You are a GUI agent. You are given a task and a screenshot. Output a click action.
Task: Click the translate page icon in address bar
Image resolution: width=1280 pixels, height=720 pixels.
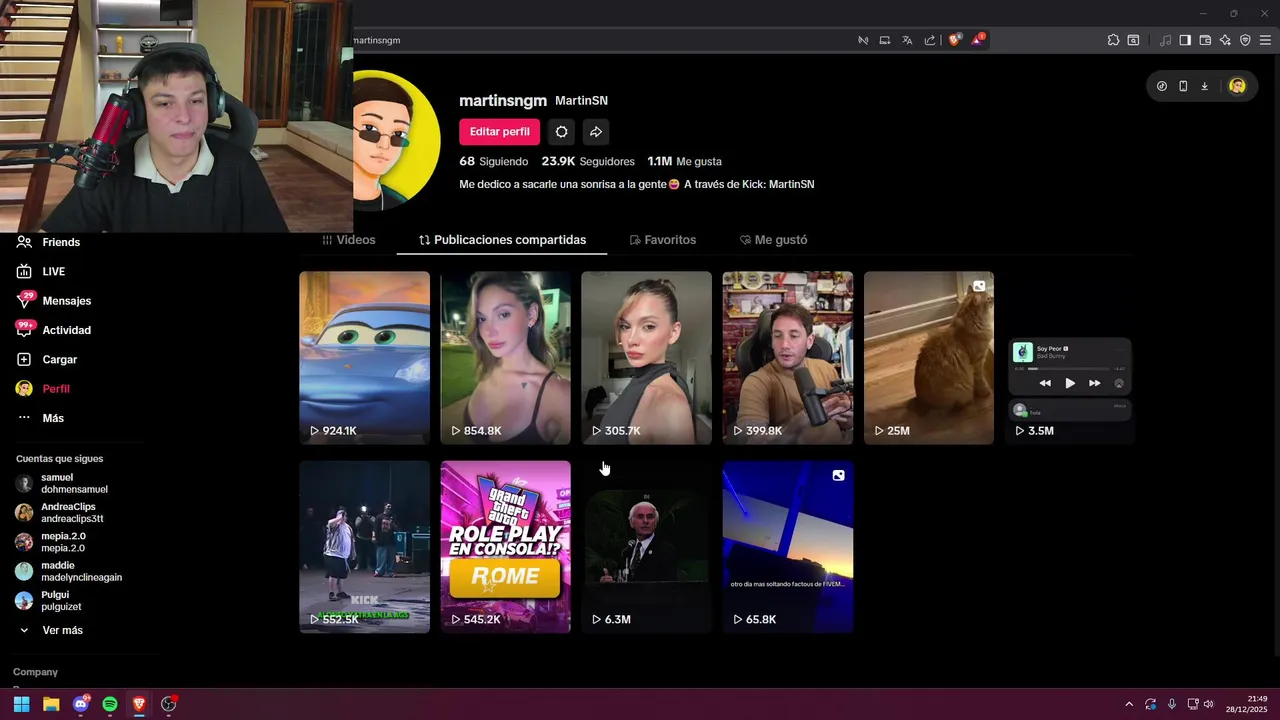pos(907,40)
